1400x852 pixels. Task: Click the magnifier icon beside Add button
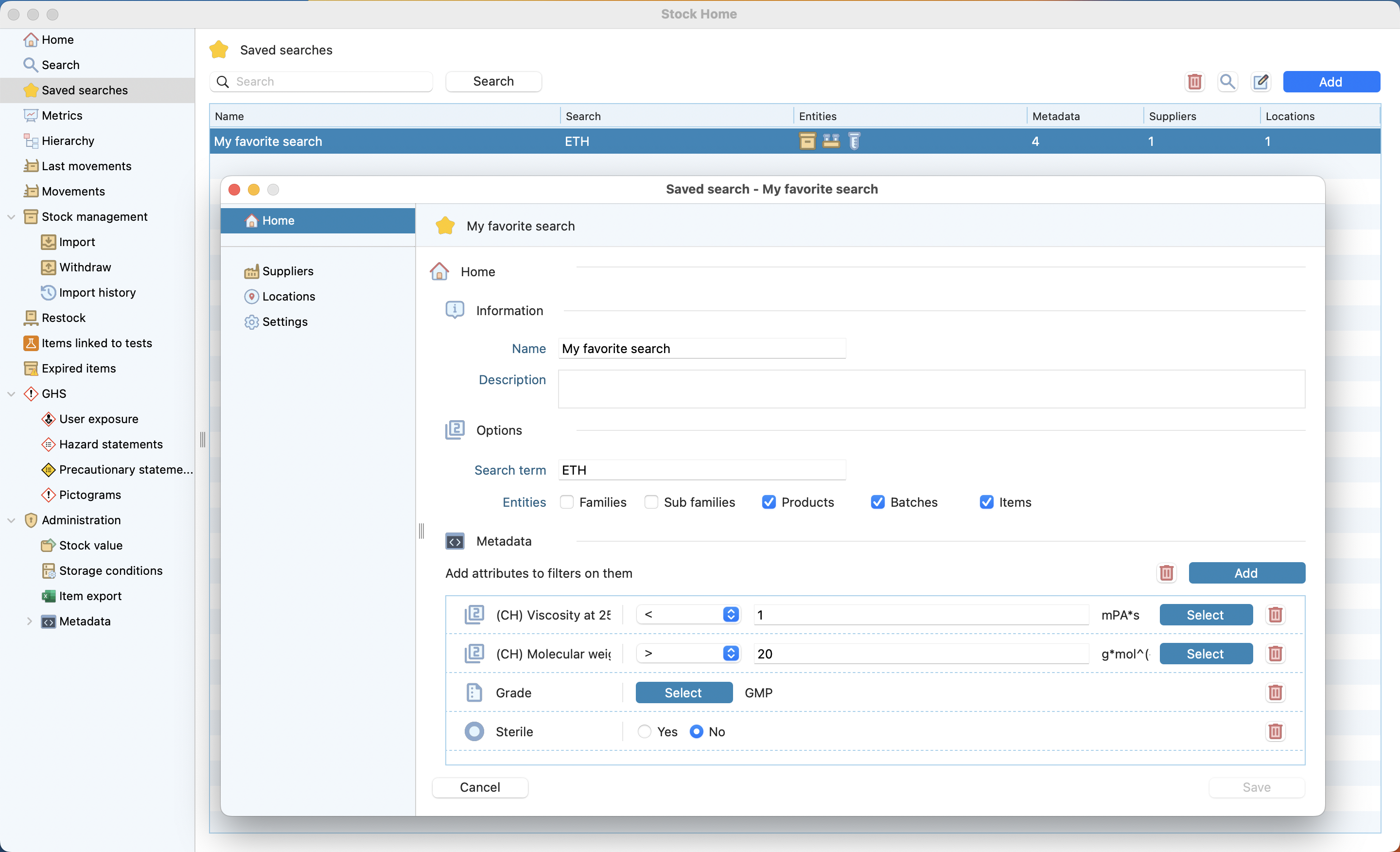point(1227,82)
